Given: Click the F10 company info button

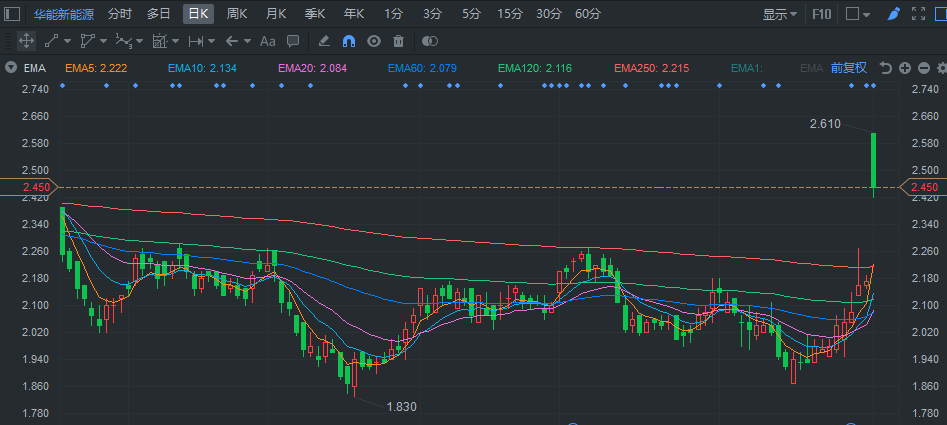Looking at the screenshot, I should coord(821,14).
